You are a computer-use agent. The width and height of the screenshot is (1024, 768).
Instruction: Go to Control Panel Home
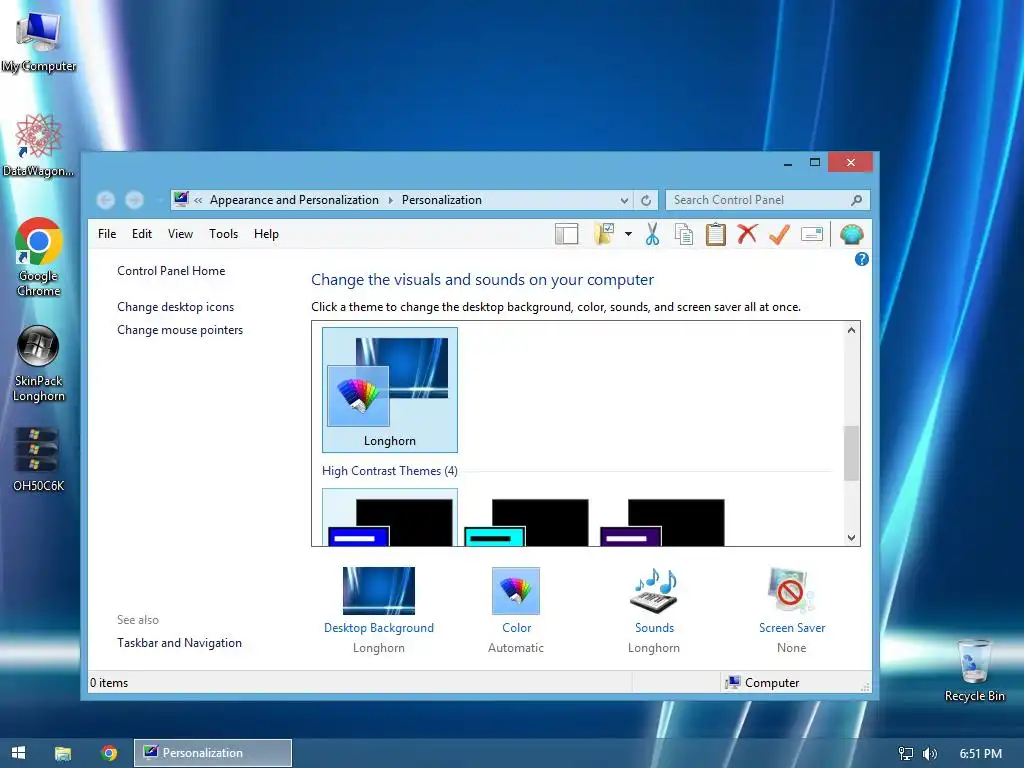(171, 270)
